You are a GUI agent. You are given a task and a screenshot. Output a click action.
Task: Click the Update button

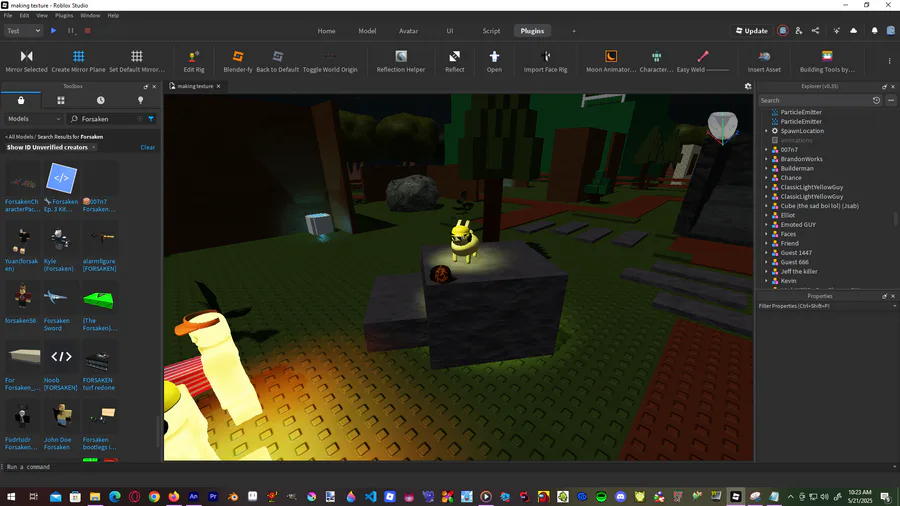tap(752, 31)
